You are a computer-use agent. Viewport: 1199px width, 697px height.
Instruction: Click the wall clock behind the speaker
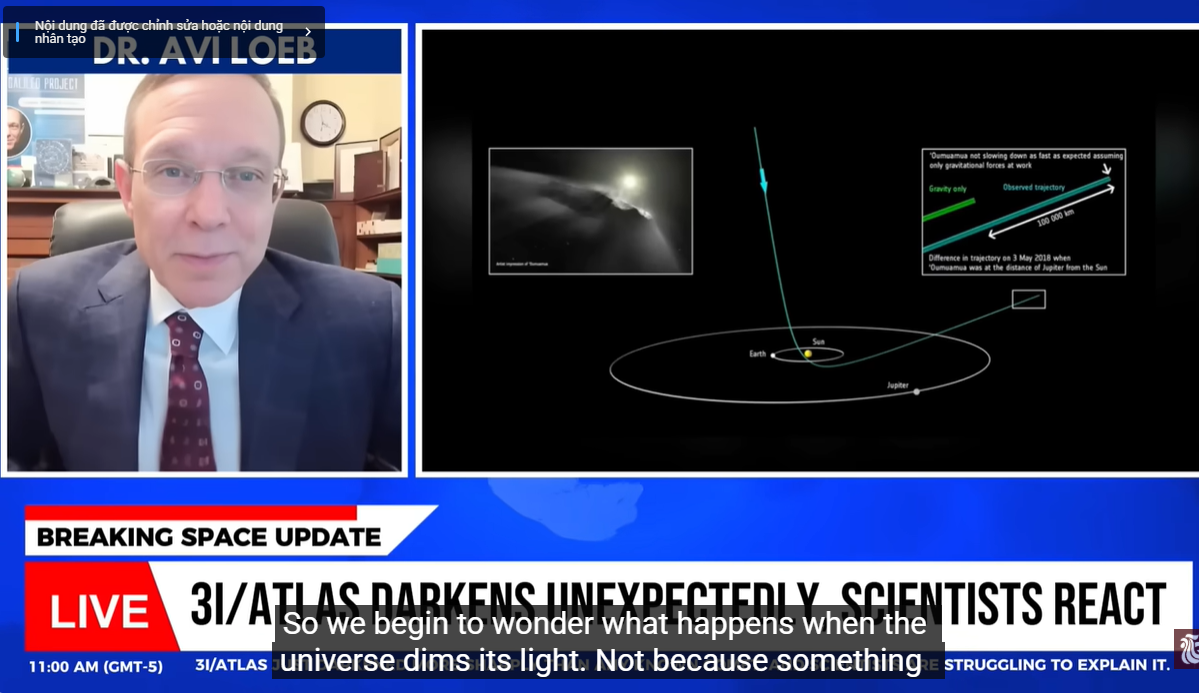point(322,123)
